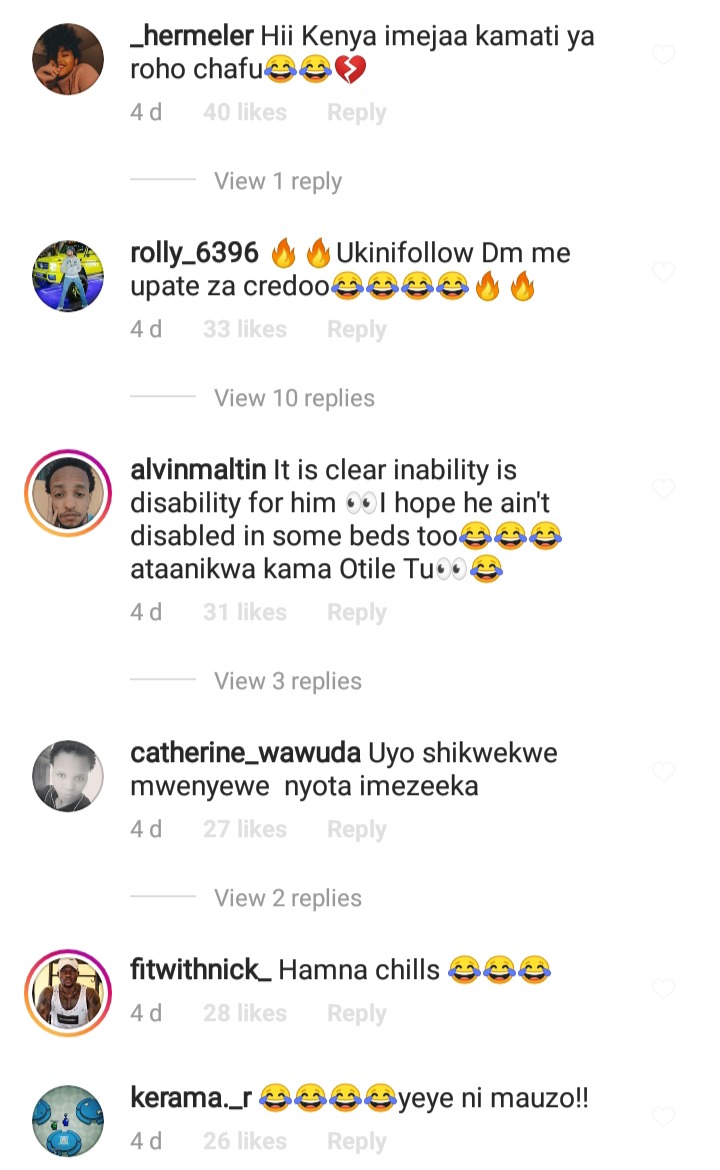The width and height of the screenshot is (720, 1170).
Task: Show the 28 likes on fitwithnick_'s comment
Action: click(x=245, y=1013)
